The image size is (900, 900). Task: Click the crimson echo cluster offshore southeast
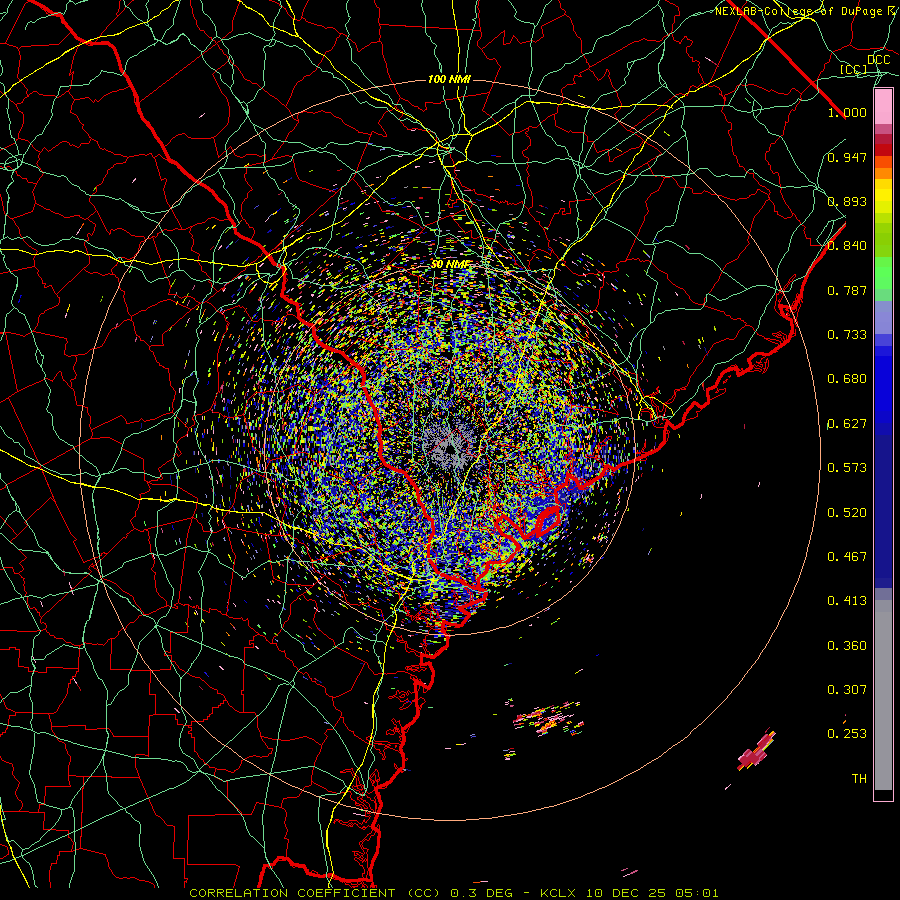(x=757, y=751)
